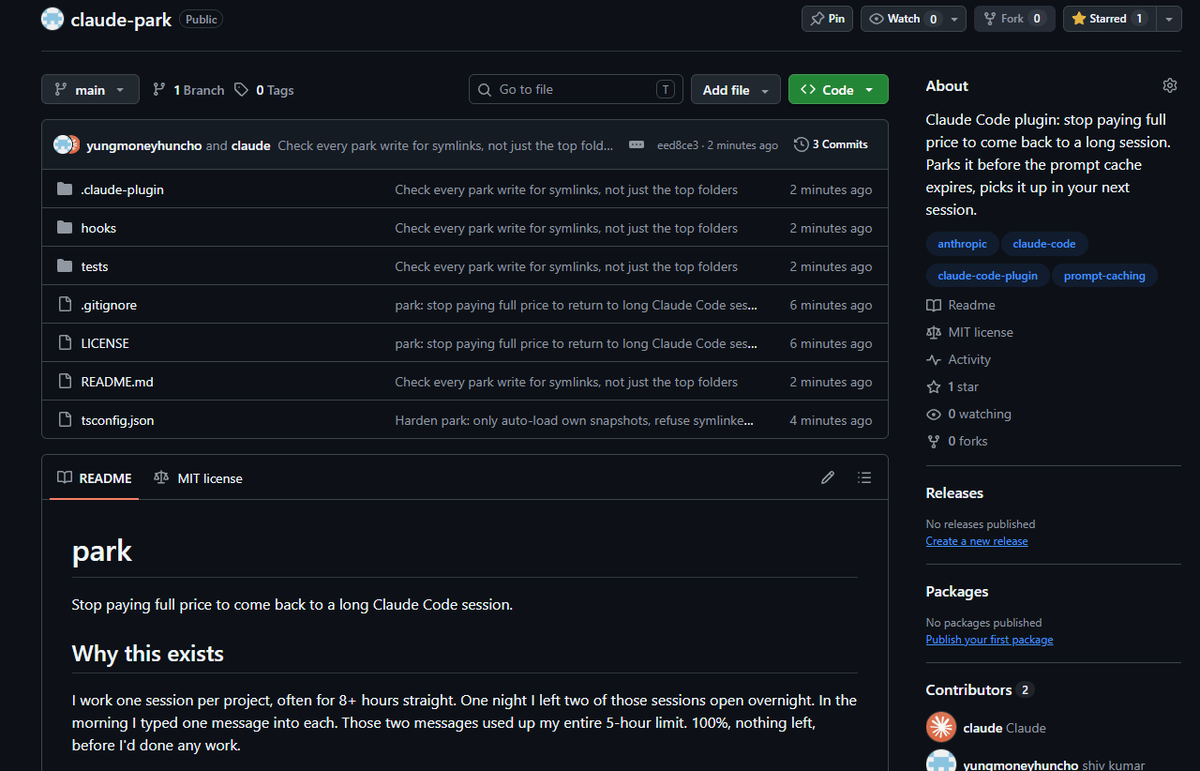Expand the Add file dropdown

click(736, 90)
